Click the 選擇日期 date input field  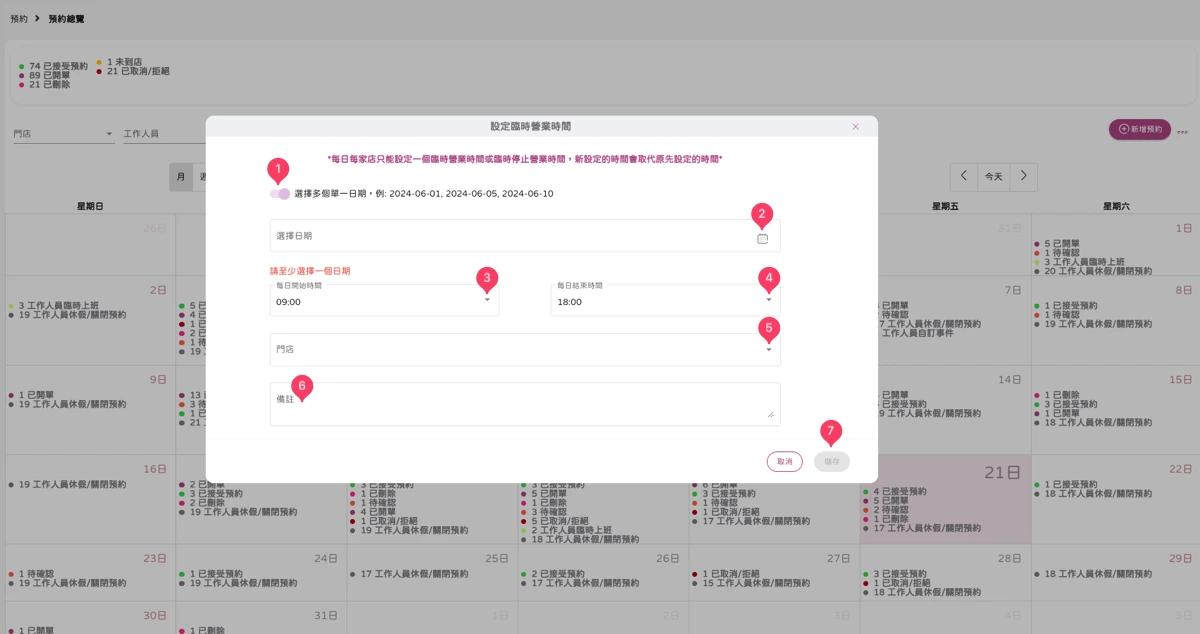(525, 236)
